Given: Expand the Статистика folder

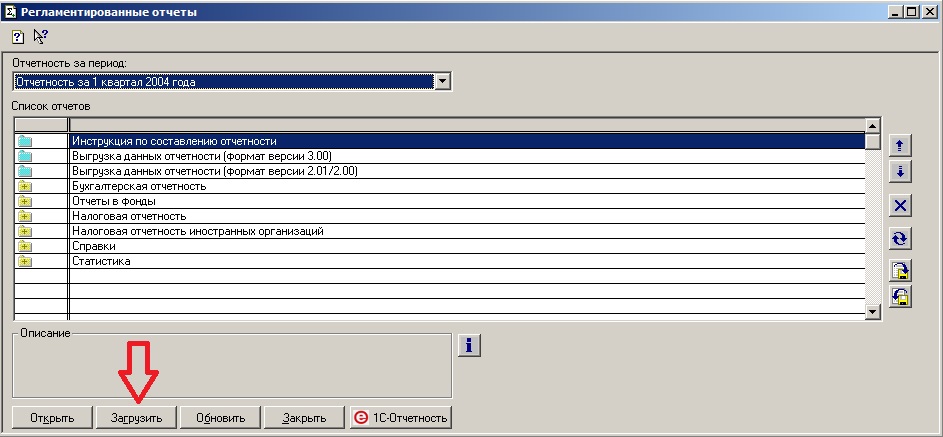Looking at the screenshot, I should (x=25, y=261).
